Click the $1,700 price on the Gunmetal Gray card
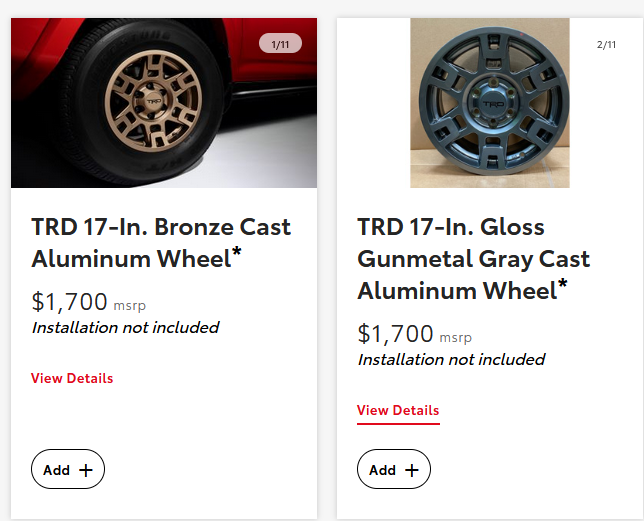Screen dimensions: 644x521 (395, 333)
